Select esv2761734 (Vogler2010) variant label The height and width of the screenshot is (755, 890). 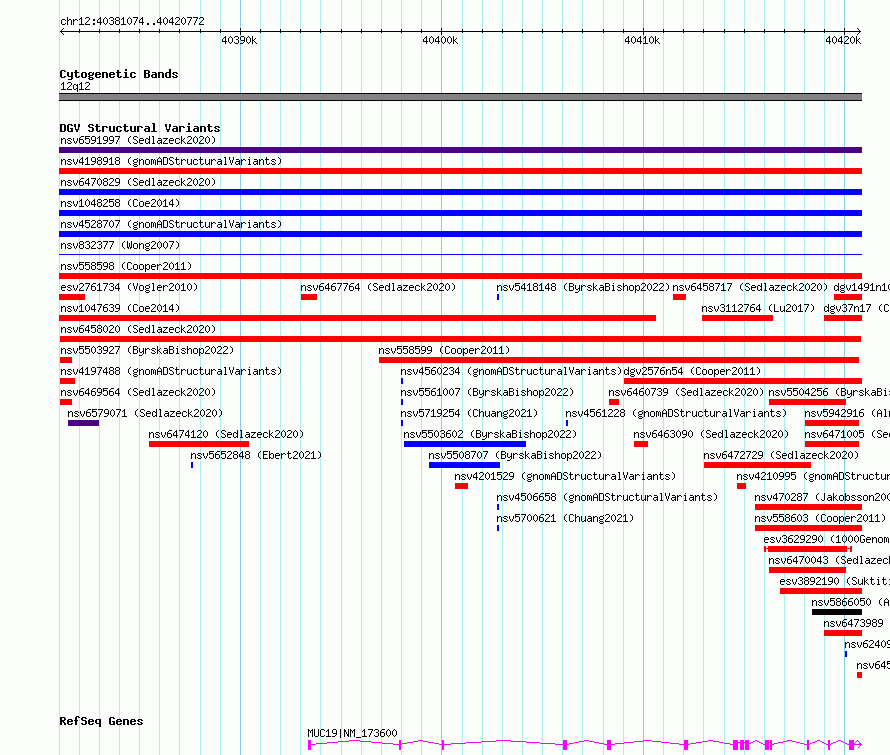point(129,287)
